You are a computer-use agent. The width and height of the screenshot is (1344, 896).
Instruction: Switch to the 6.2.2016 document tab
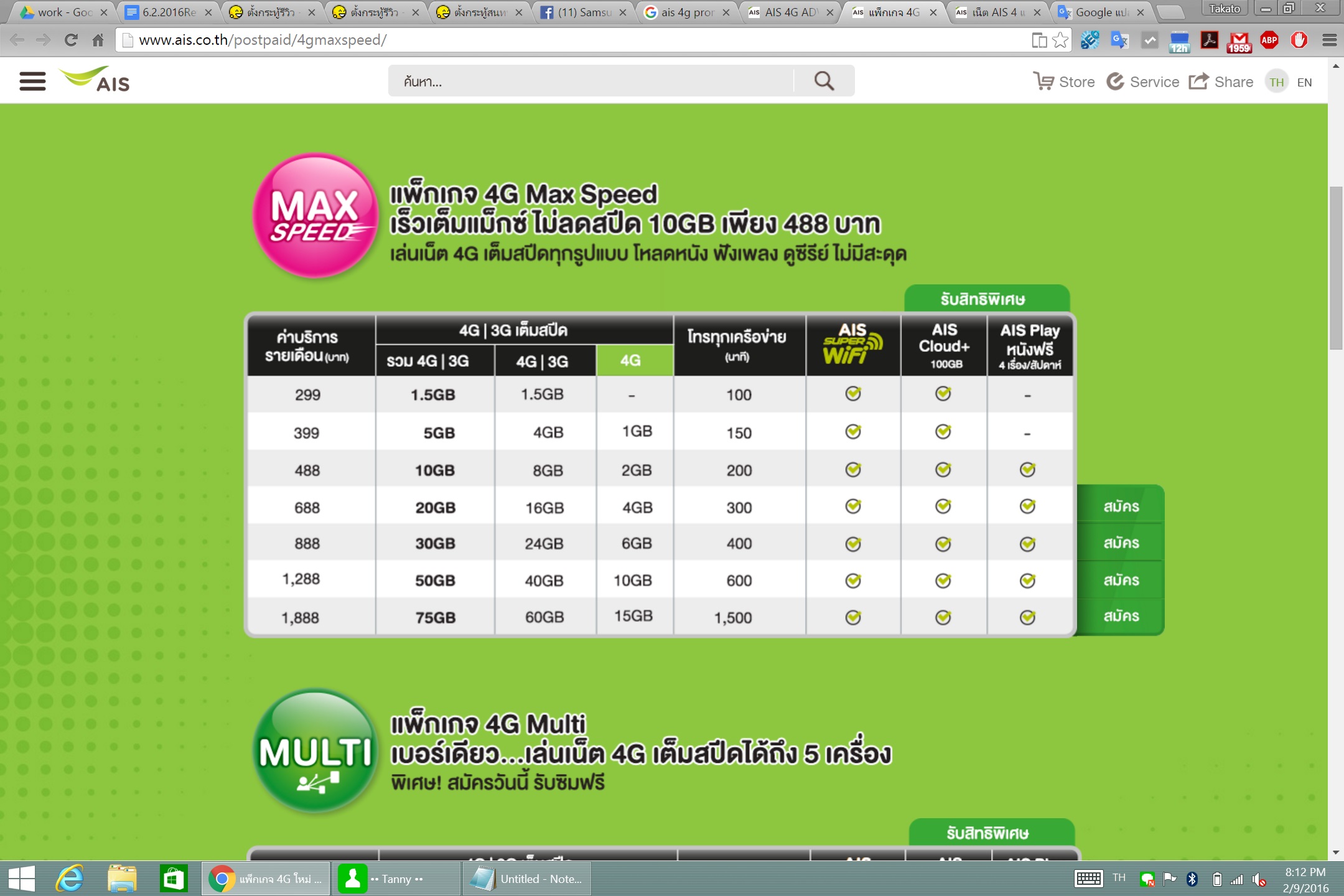(x=167, y=12)
